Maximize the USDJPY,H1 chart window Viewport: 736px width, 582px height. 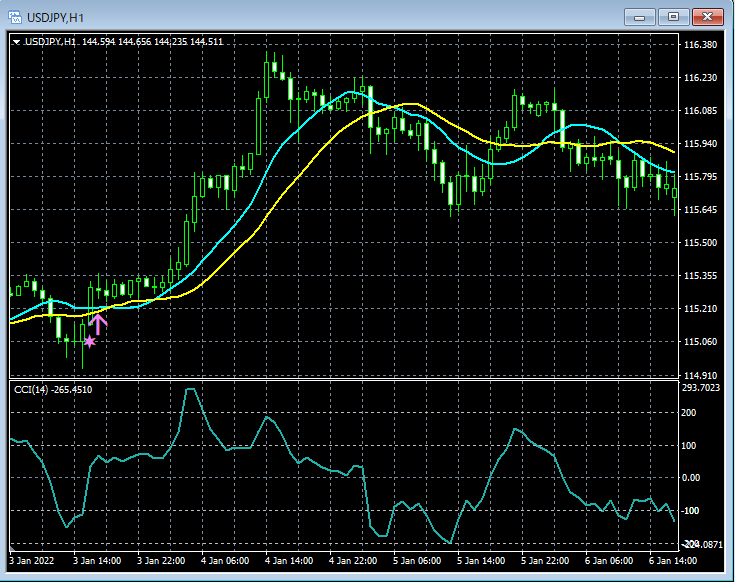point(673,16)
